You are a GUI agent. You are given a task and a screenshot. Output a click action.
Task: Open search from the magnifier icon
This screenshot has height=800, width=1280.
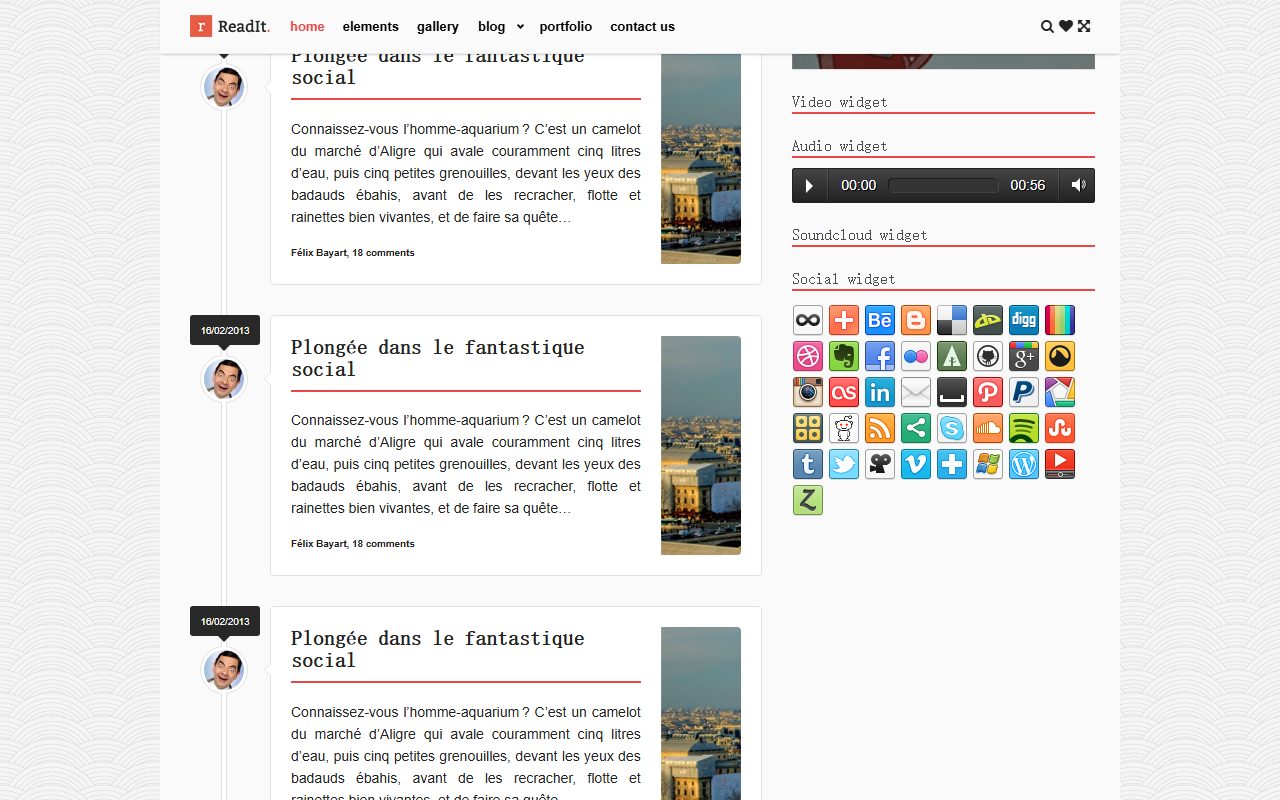[1047, 26]
